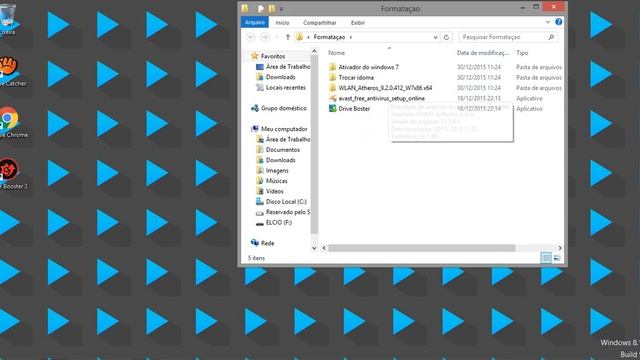Open Área de Trabalho under Meu computador

click(288, 139)
